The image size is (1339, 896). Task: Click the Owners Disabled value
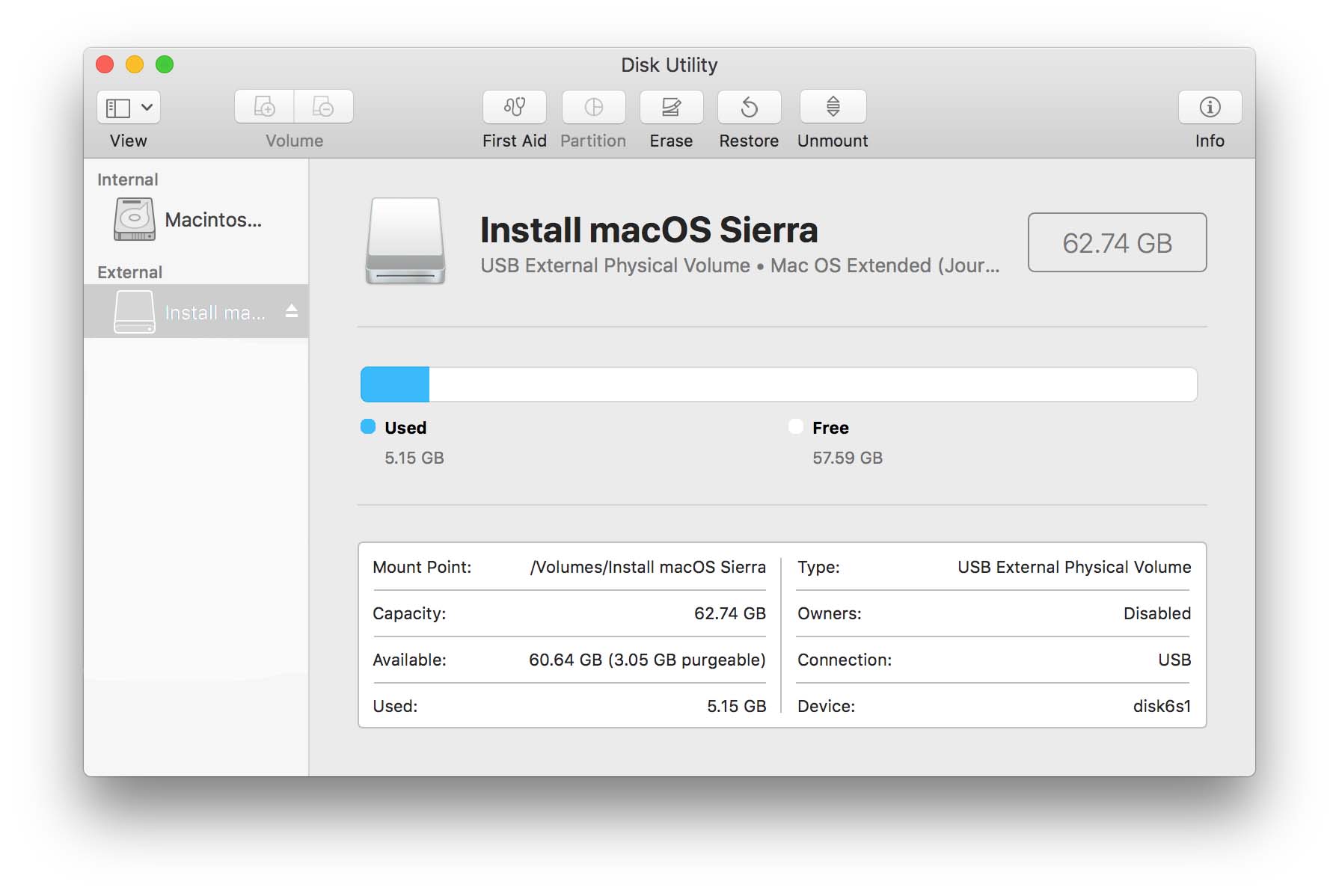[1157, 613]
